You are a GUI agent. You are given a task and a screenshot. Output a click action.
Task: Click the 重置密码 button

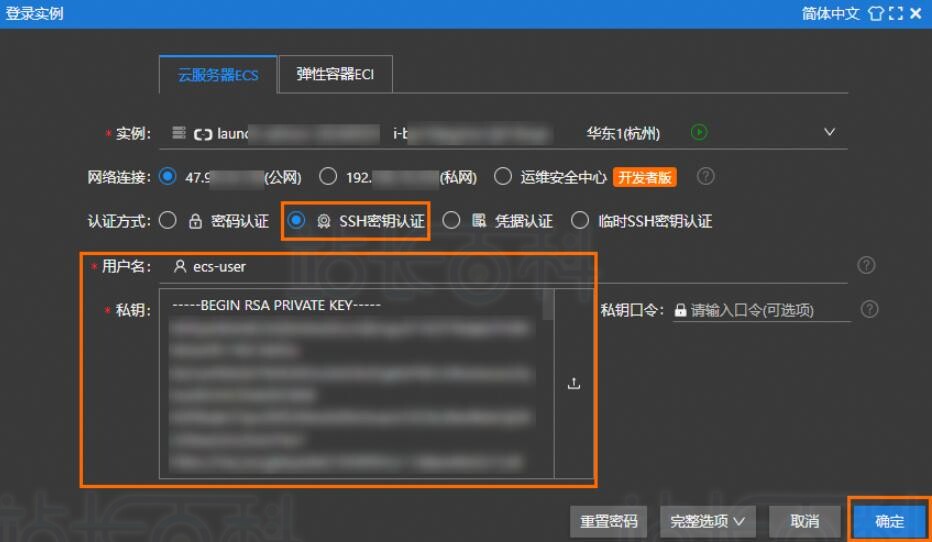(x=609, y=521)
